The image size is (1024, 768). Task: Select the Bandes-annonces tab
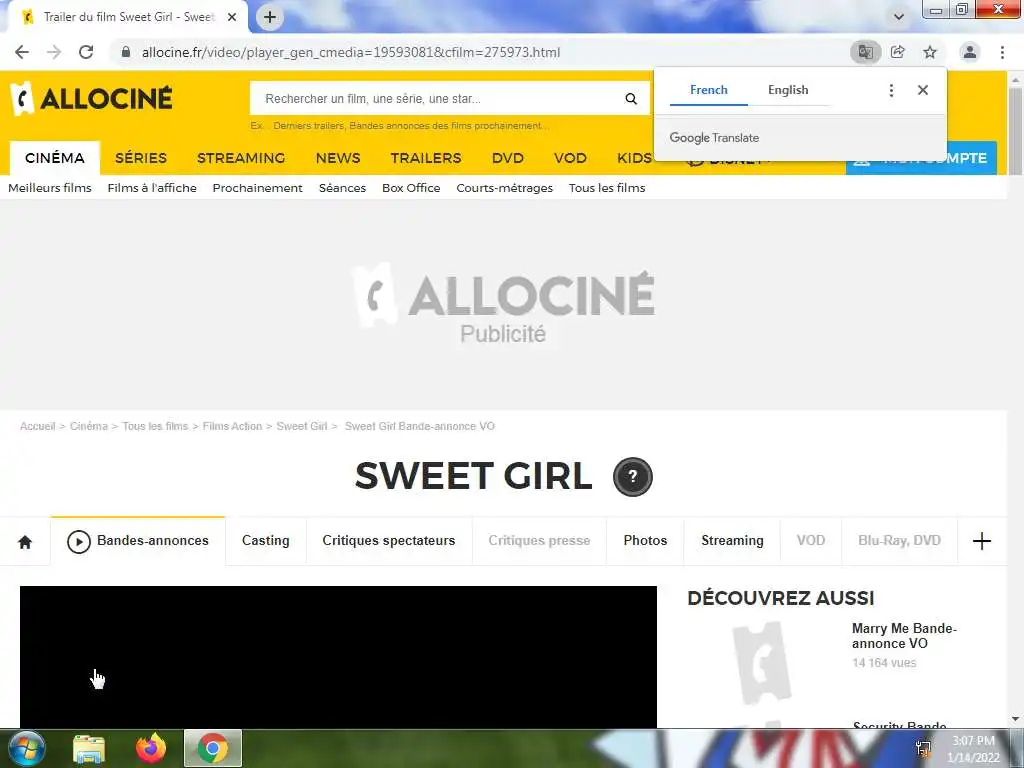[x=138, y=541]
